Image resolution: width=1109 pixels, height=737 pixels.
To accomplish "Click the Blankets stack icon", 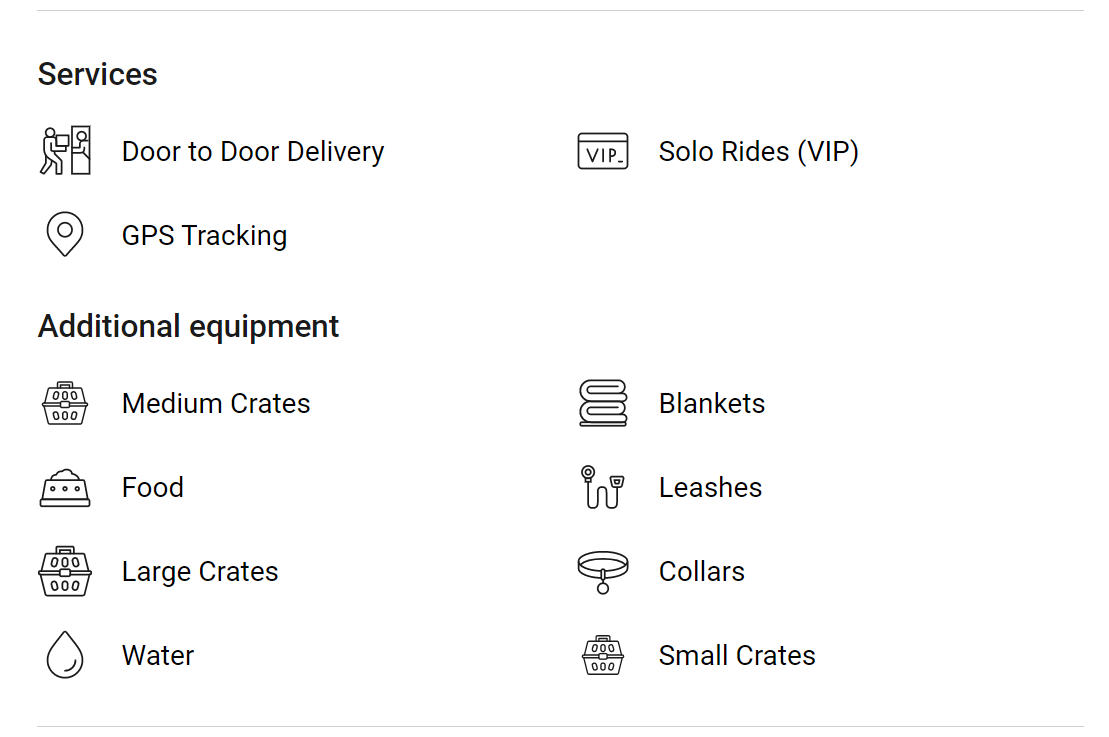I will point(603,403).
